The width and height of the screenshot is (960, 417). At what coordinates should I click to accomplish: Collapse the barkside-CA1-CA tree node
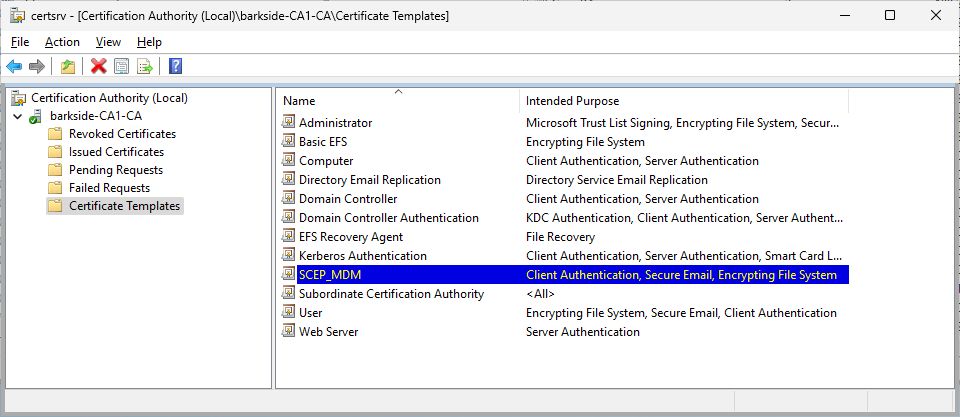click(18, 116)
